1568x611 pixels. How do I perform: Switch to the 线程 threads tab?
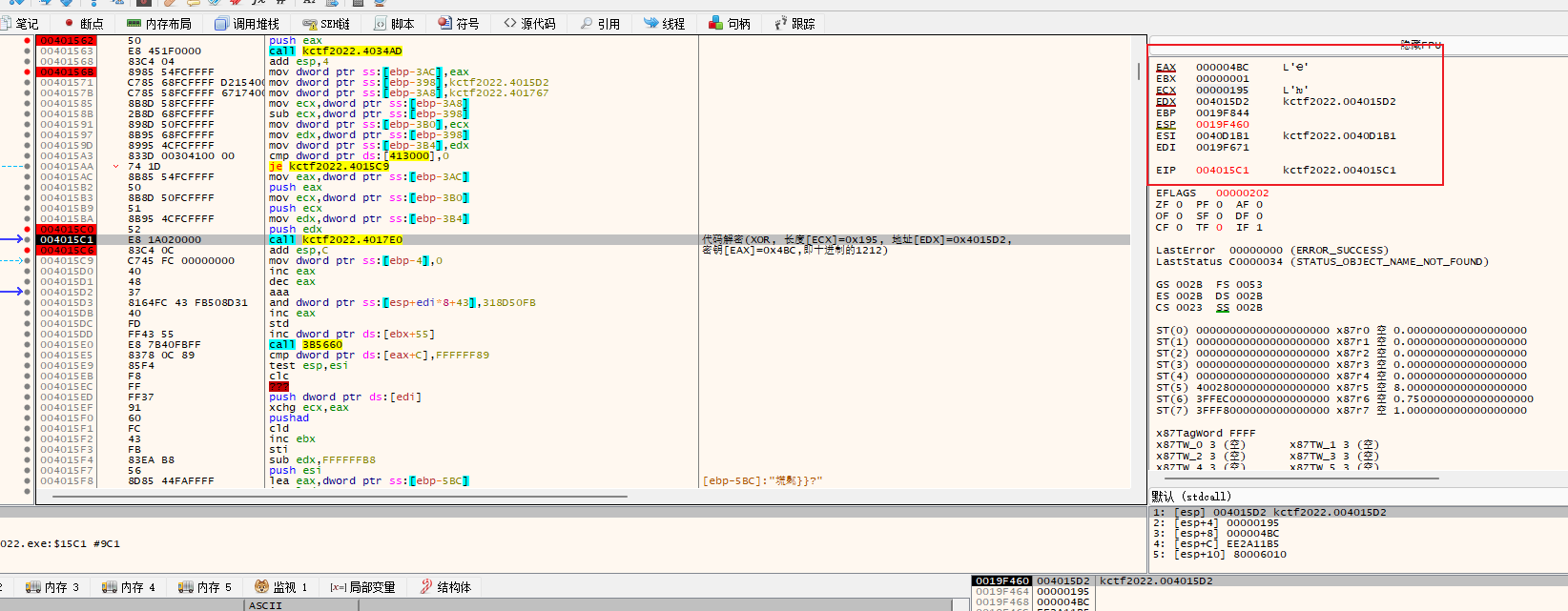pos(664,24)
